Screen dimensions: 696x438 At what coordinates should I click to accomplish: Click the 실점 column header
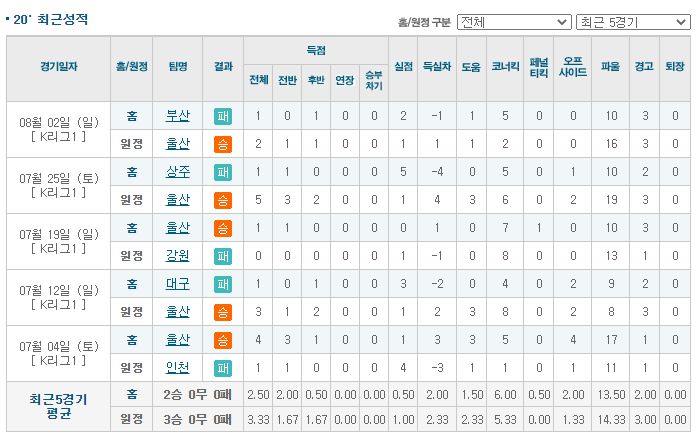pyautogui.click(x=403, y=67)
